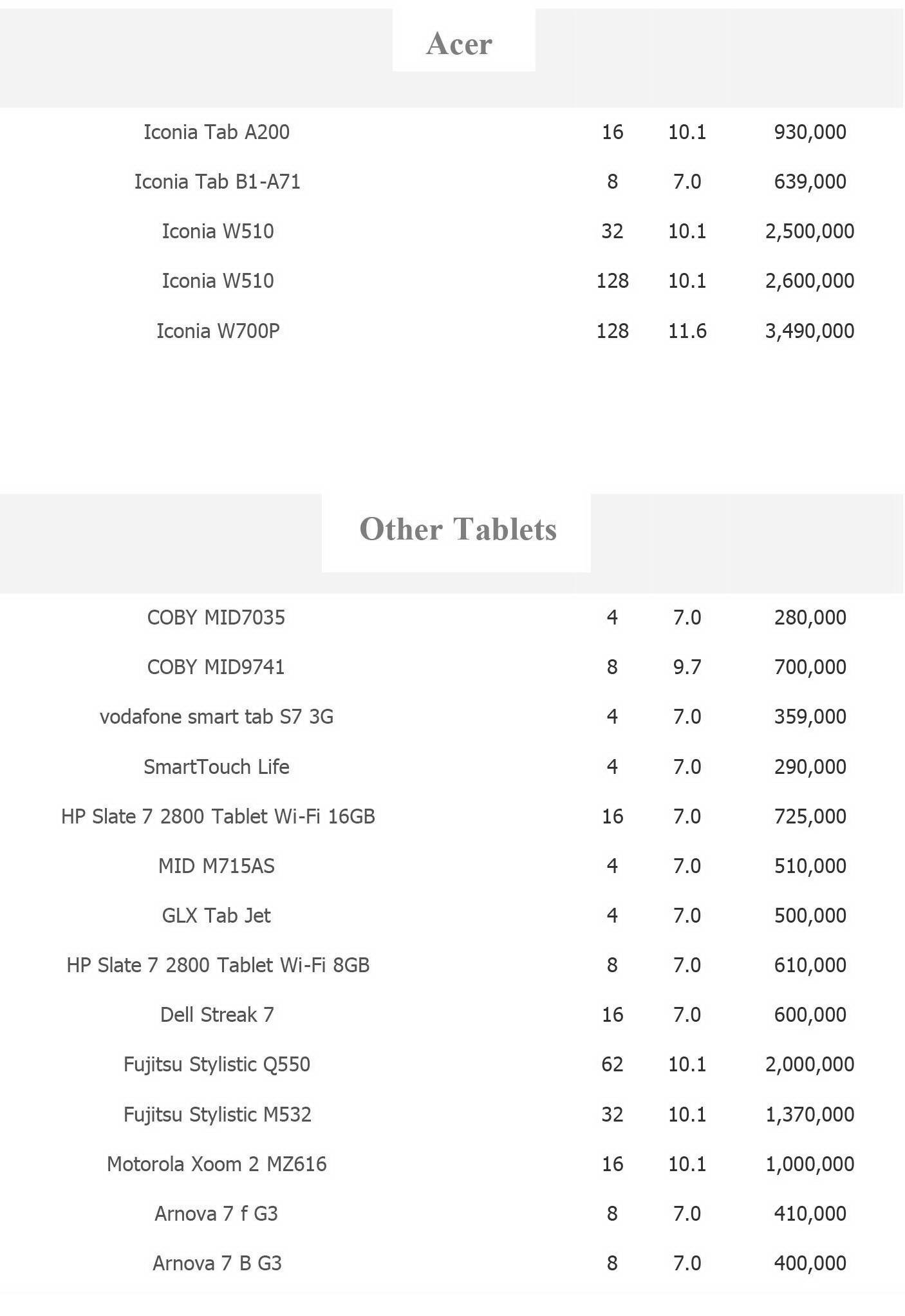Viewport: 905px width, 1316px height.
Task: Open HP Slate 7 2800 Wi-Fi 8GB
Action: click(218, 965)
